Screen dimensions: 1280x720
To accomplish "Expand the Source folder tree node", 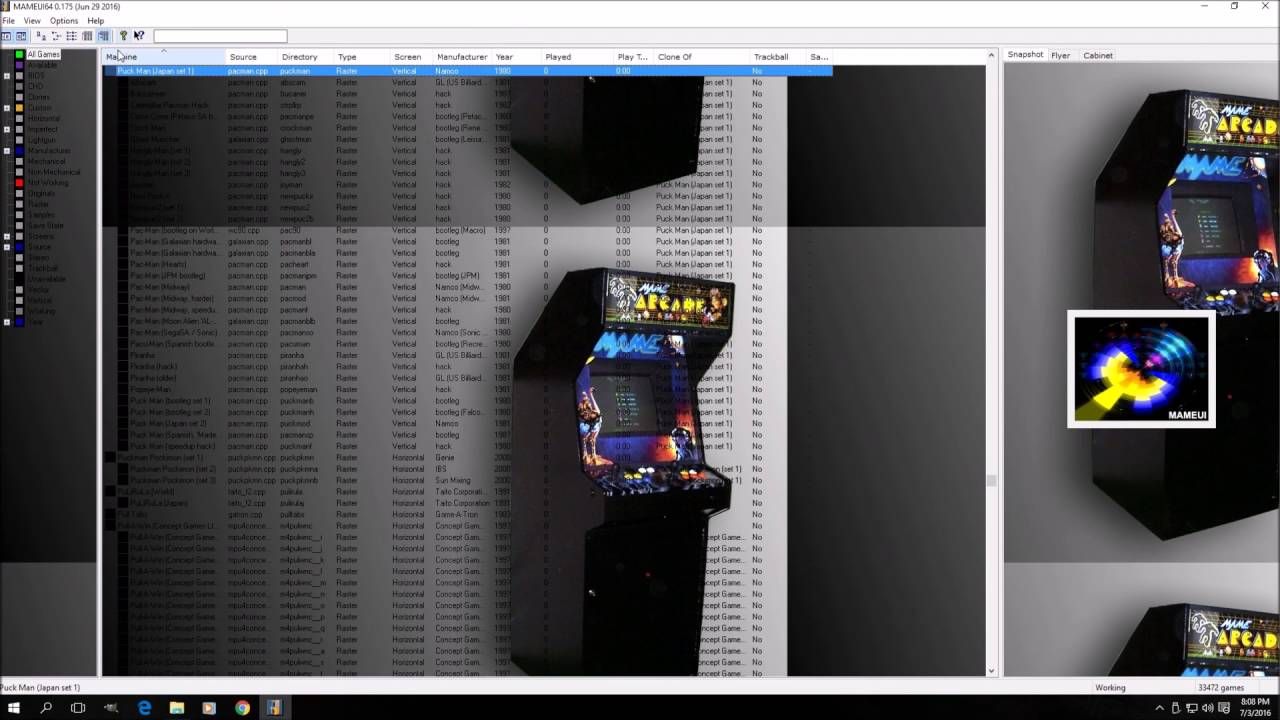I will coord(7,246).
